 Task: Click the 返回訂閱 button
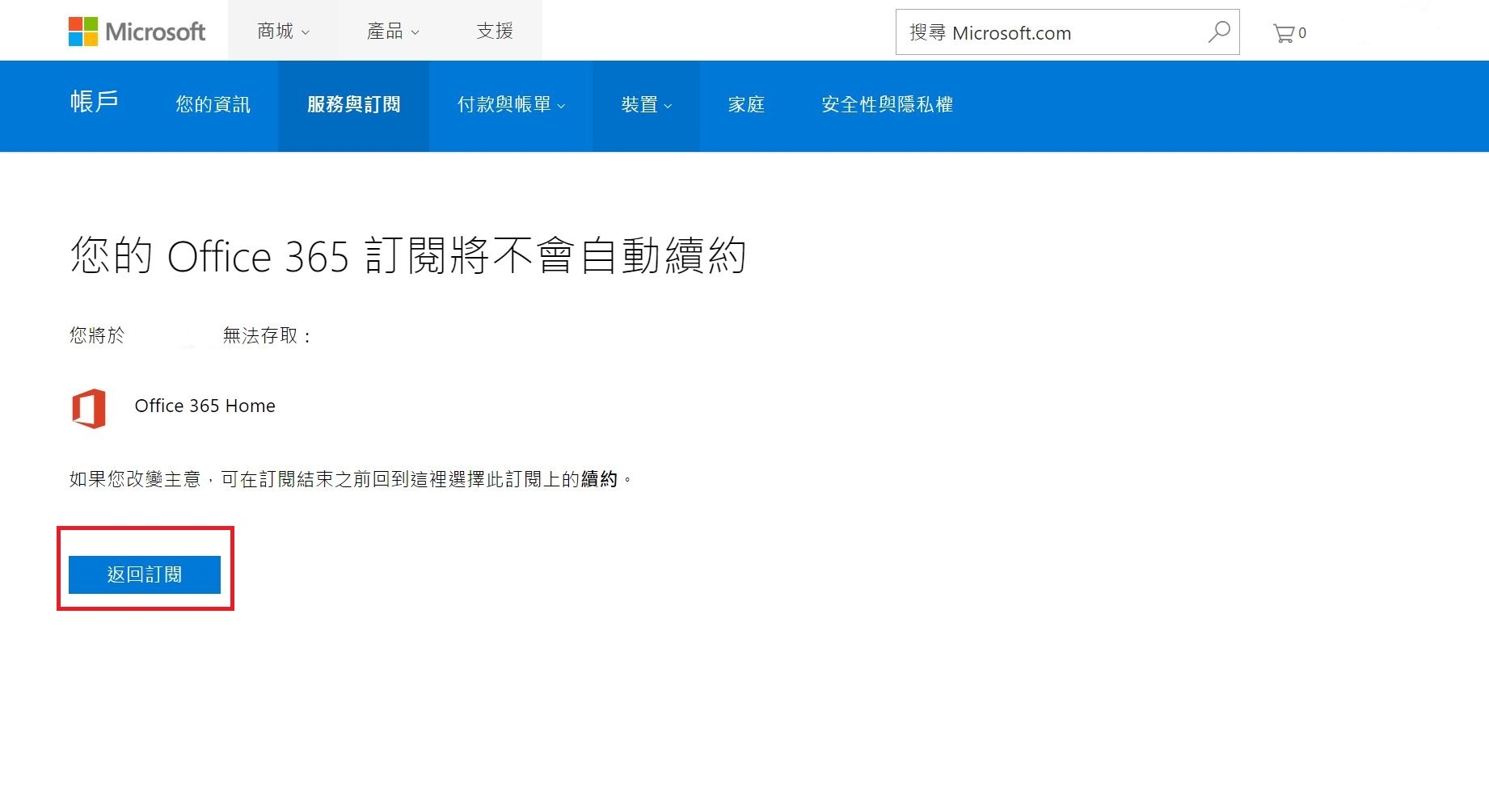click(x=145, y=574)
